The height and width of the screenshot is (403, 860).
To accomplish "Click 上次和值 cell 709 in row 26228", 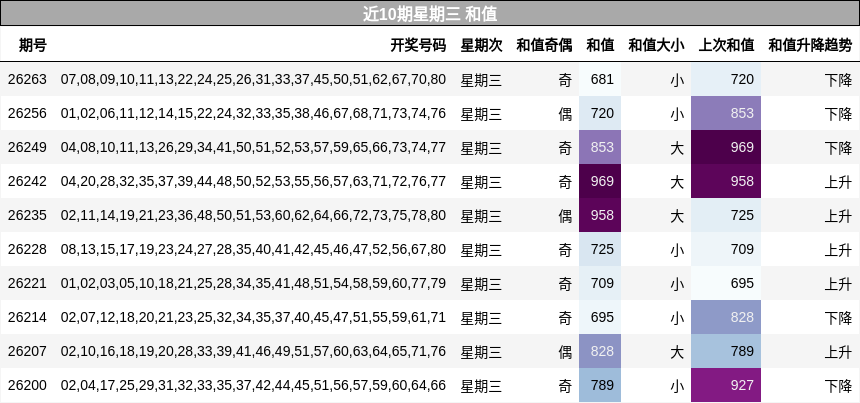I will 726,249.
